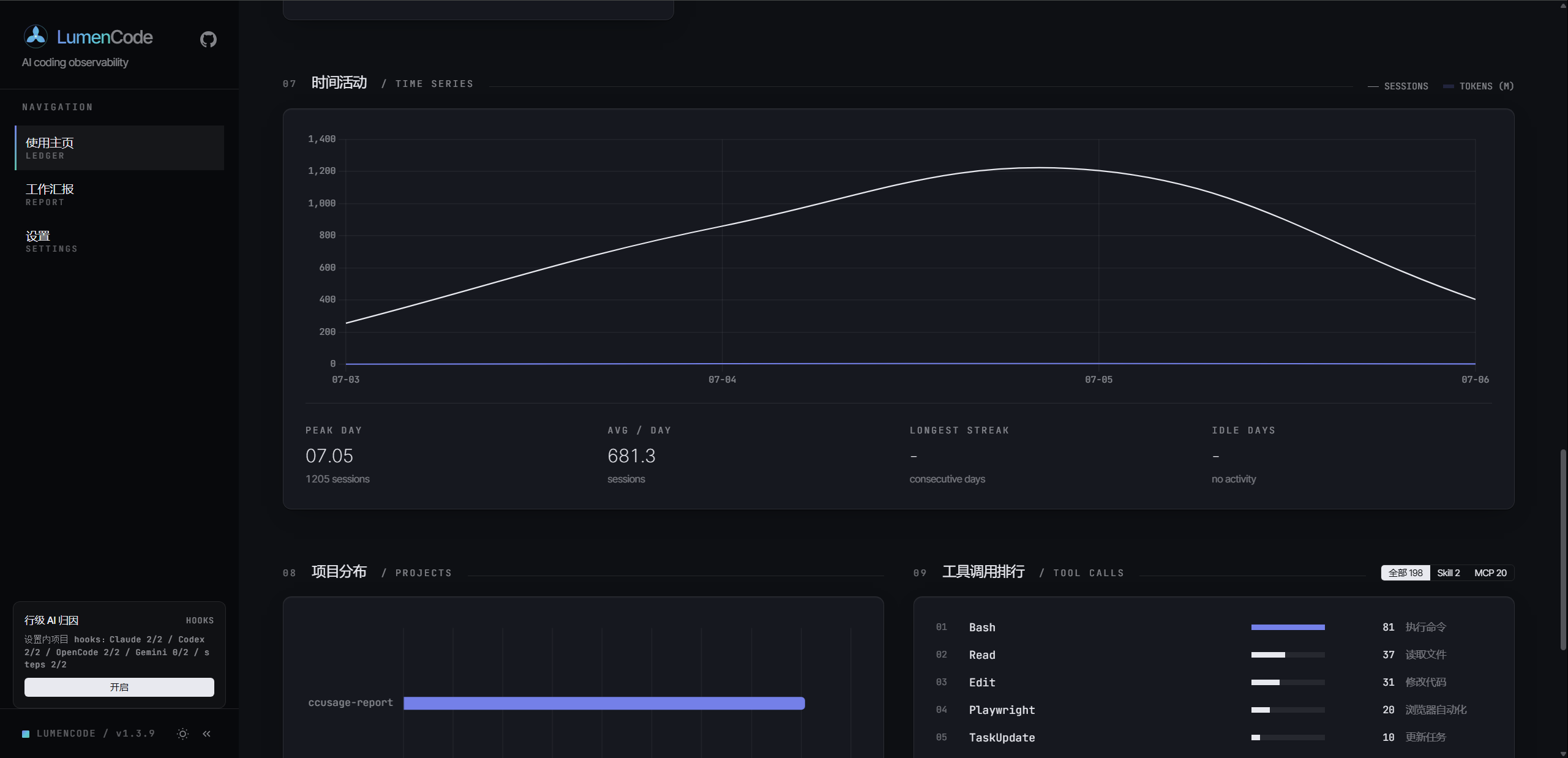Image resolution: width=1568 pixels, height=758 pixels.
Task: Select the Playwright tool row name
Action: pyautogui.click(x=1002, y=710)
